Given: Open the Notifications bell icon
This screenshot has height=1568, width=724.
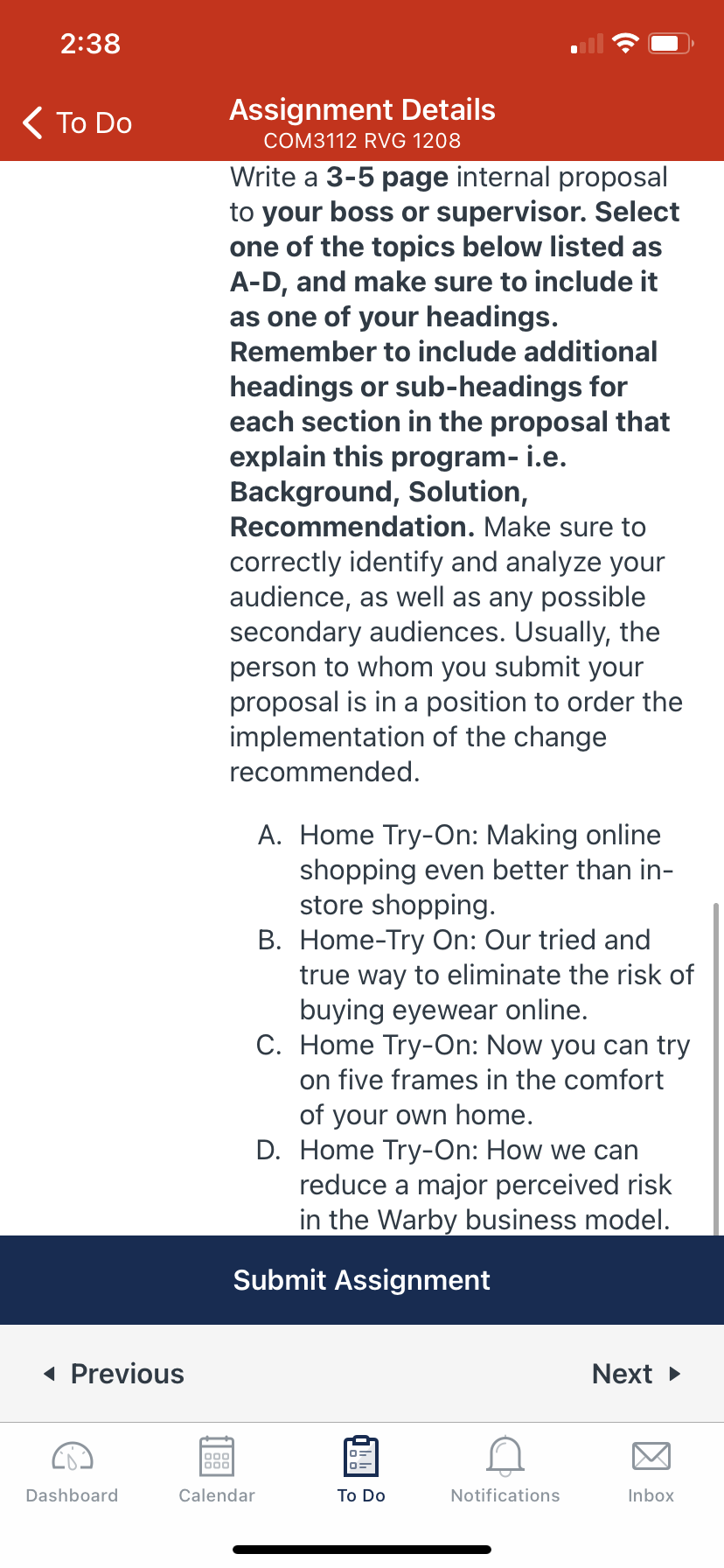Looking at the screenshot, I should (x=505, y=1457).
